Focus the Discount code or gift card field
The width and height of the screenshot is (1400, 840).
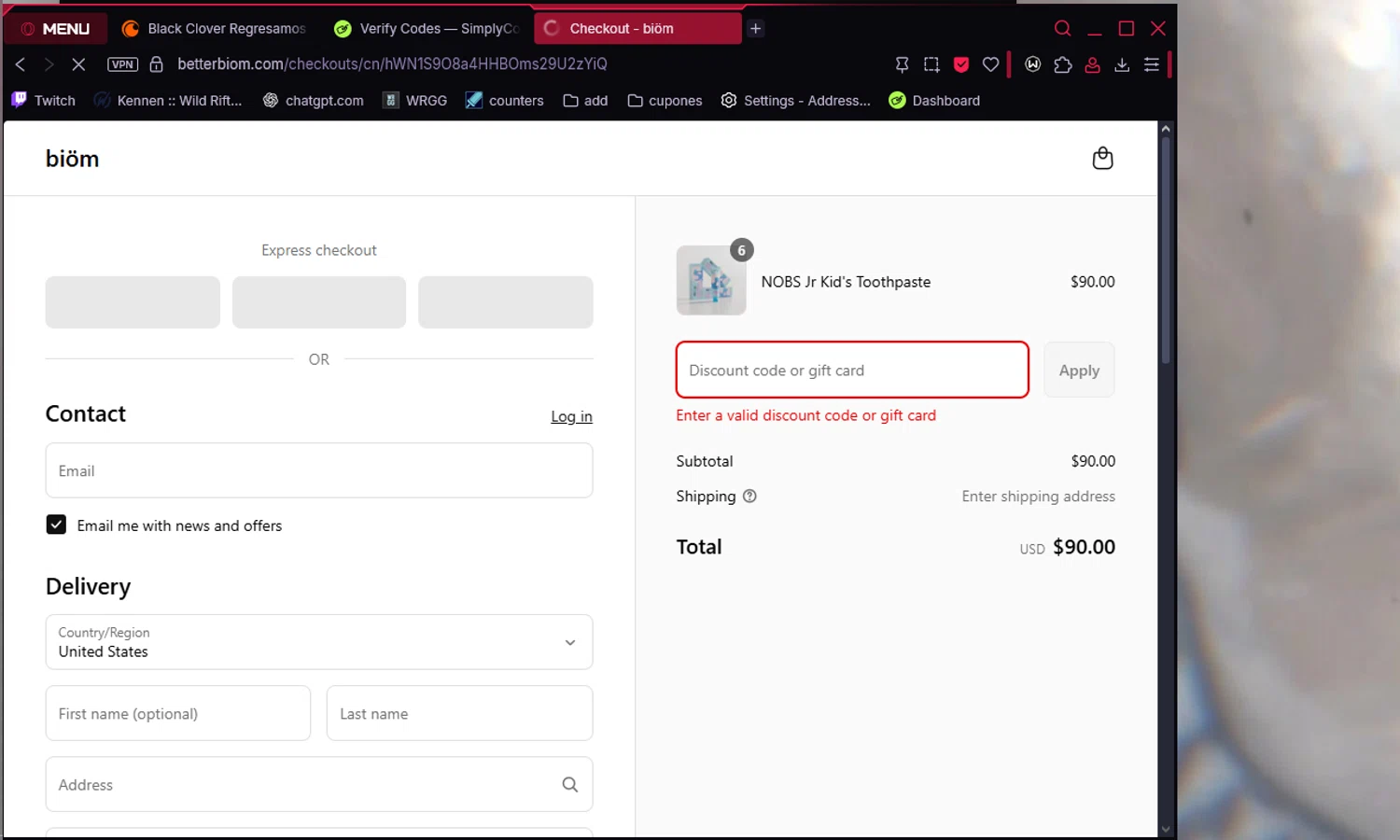[852, 370]
